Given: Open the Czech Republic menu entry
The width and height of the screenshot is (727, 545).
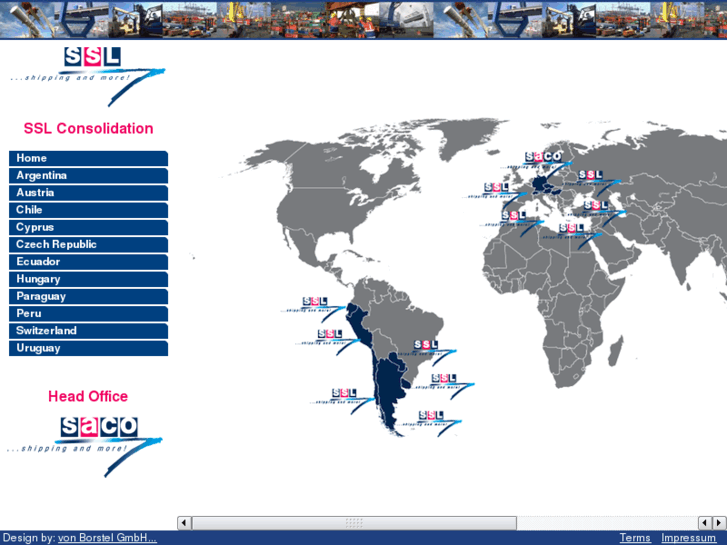Looking at the screenshot, I should [x=88, y=244].
